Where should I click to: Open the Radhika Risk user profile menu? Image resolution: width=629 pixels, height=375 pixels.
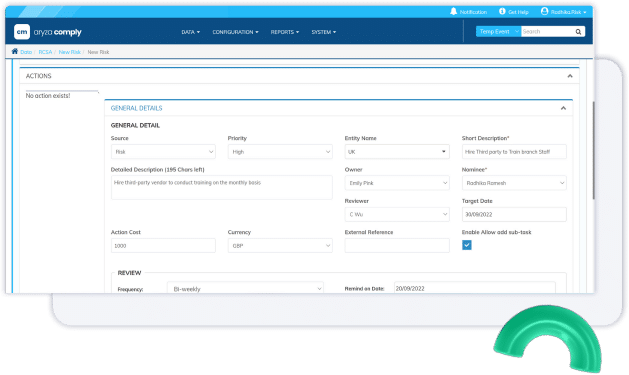click(x=563, y=12)
